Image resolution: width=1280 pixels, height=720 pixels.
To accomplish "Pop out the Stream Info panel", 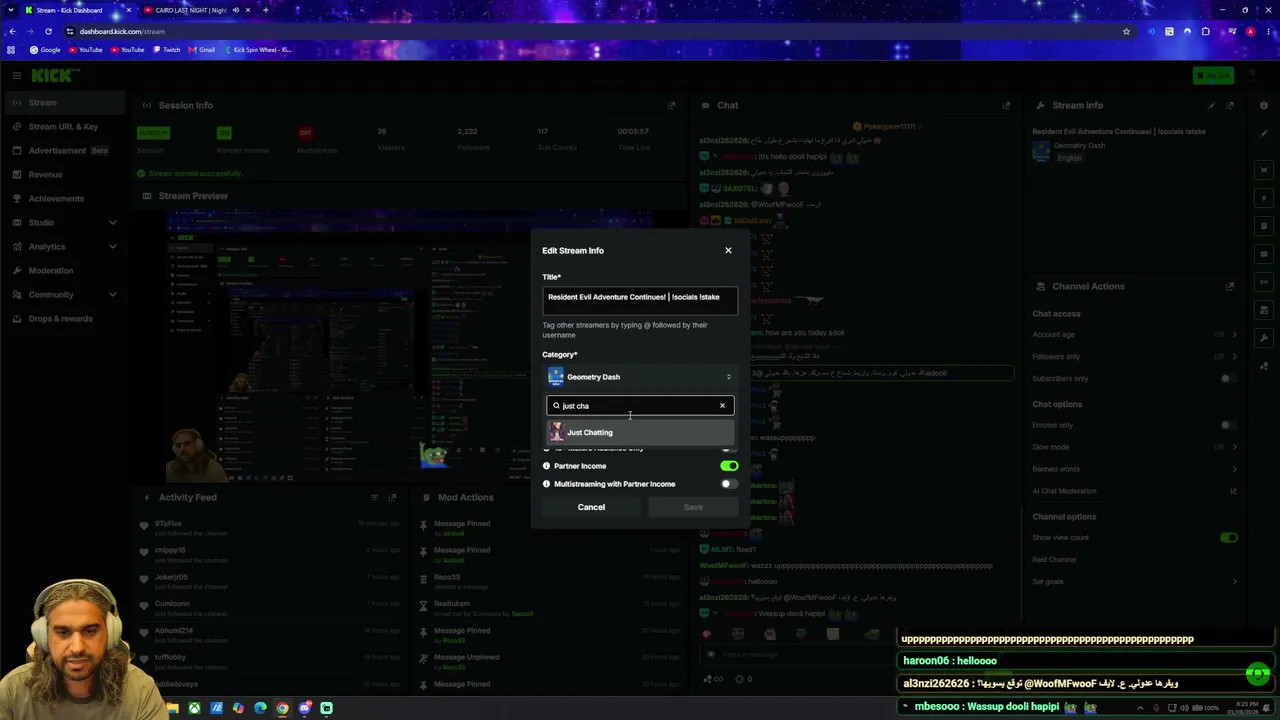I will (x=1230, y=105).
